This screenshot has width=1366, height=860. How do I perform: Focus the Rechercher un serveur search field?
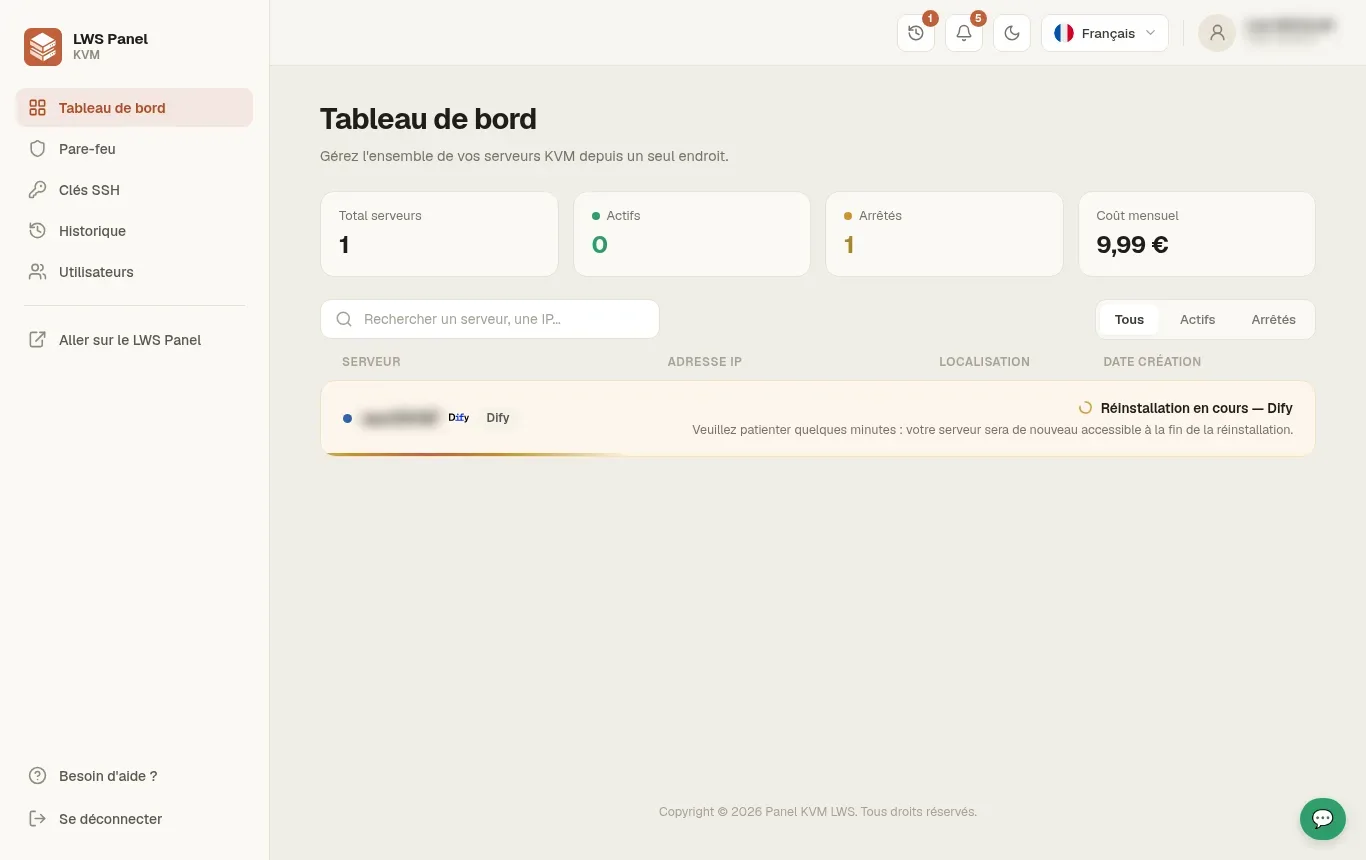pos(490,319)
